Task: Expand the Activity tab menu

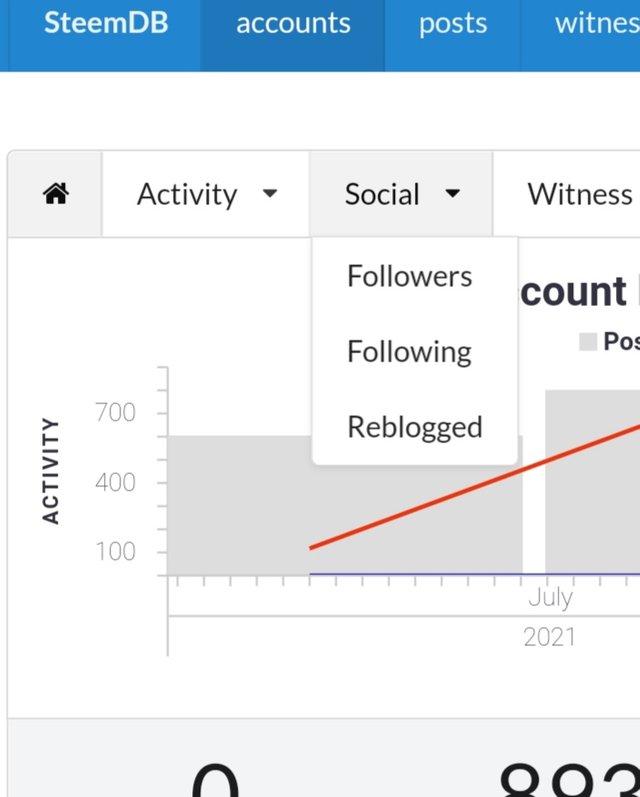Action: coord(206,194)
